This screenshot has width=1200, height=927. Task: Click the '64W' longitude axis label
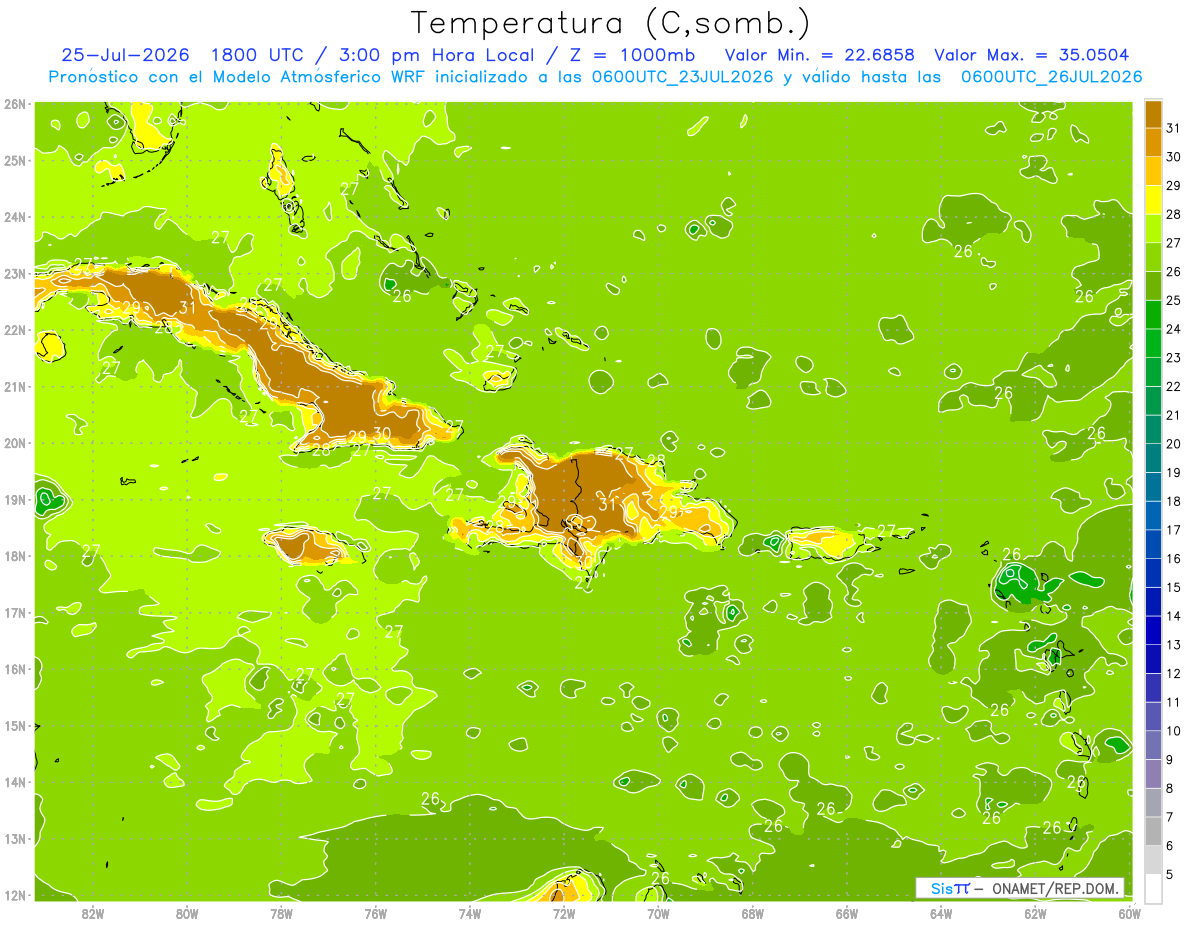click(941, 912)
